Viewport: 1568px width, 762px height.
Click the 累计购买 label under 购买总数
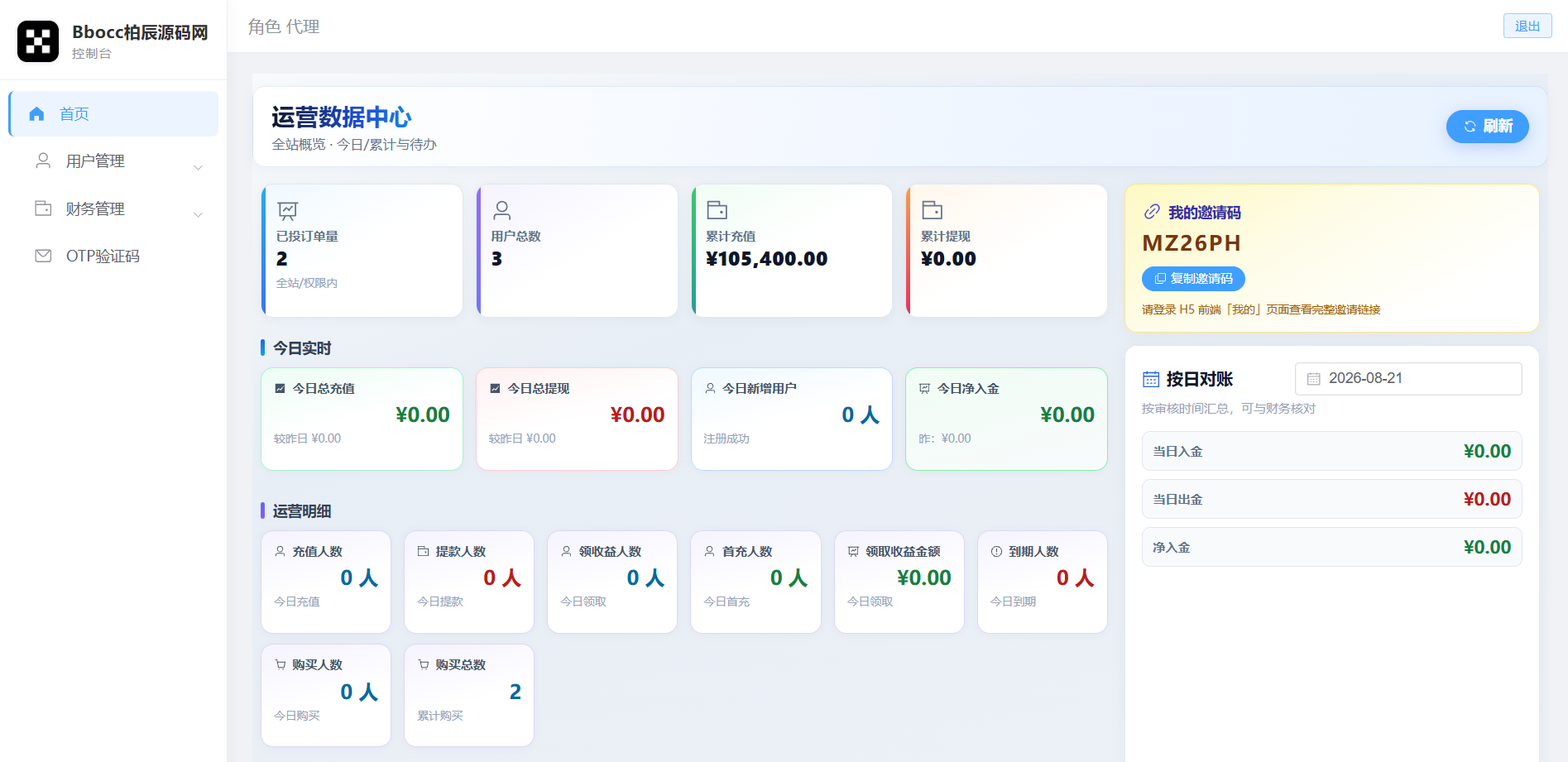(440, 716)
